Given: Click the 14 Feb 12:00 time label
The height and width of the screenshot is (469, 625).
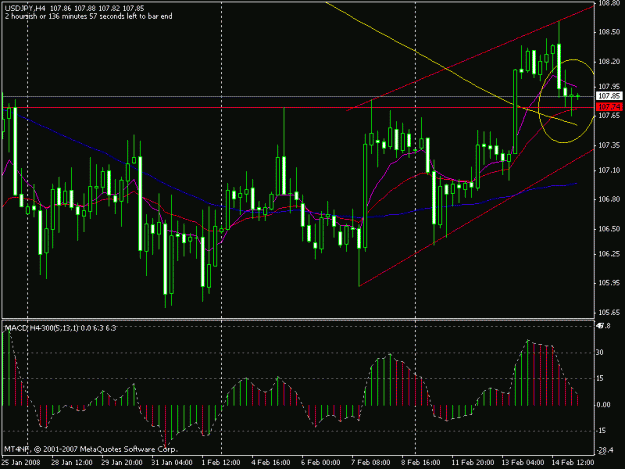Looking at the screenshot, I should [573, 463].
